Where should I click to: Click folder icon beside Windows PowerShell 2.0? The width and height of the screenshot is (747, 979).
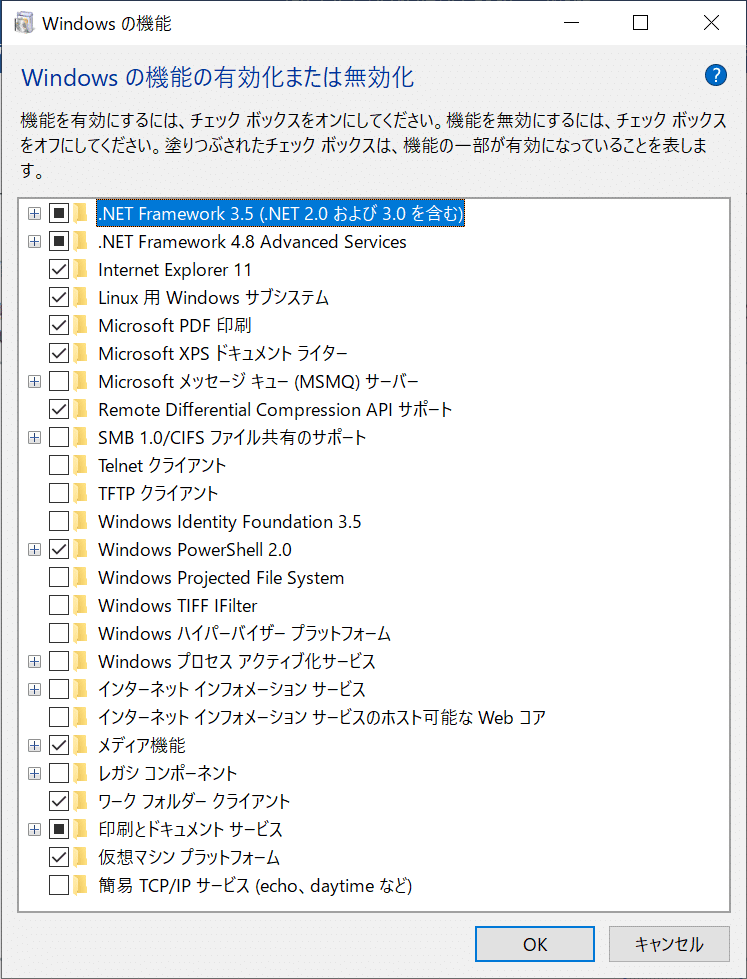click(80, 549)
